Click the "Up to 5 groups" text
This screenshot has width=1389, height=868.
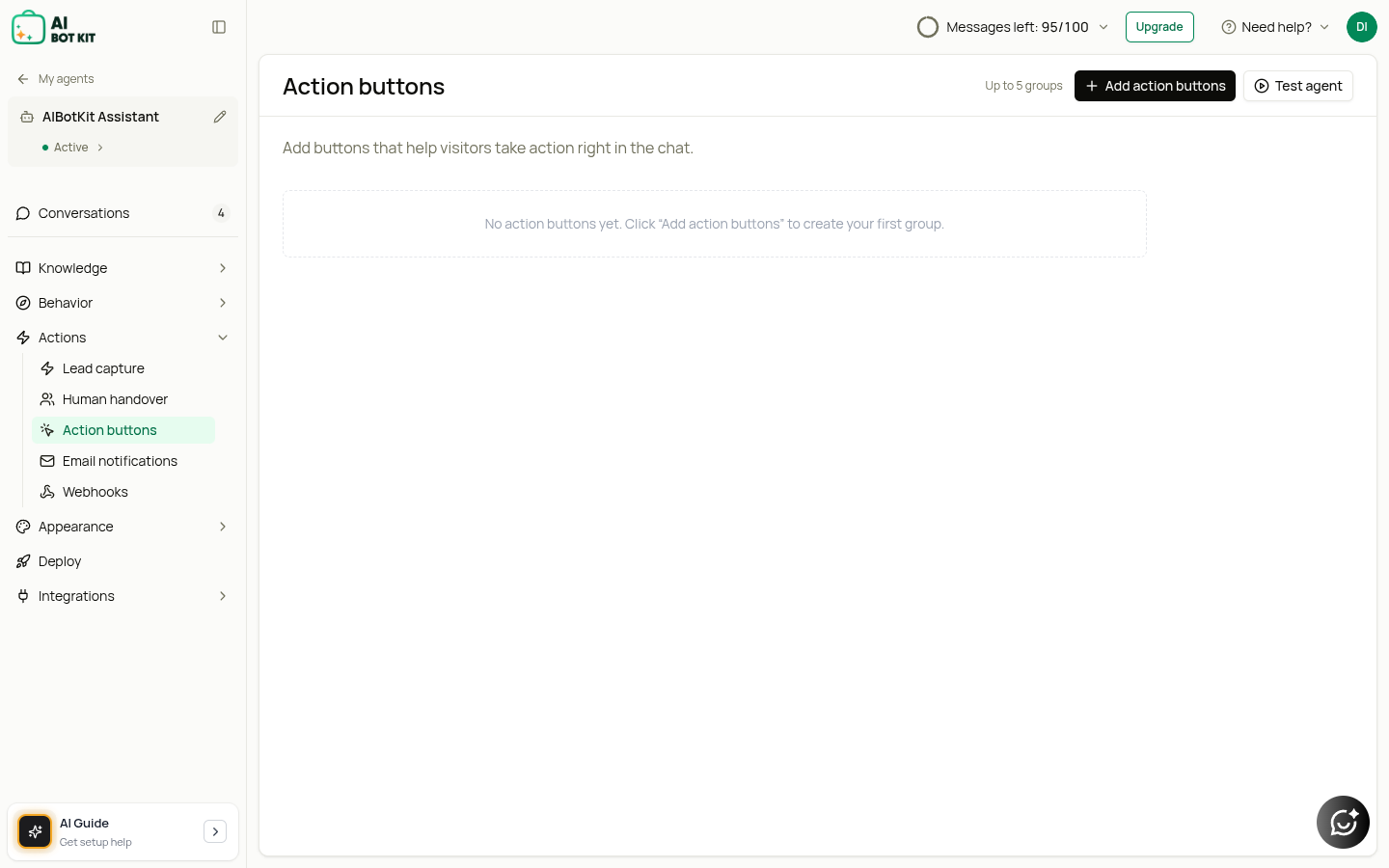click(x=1023, y=86)
